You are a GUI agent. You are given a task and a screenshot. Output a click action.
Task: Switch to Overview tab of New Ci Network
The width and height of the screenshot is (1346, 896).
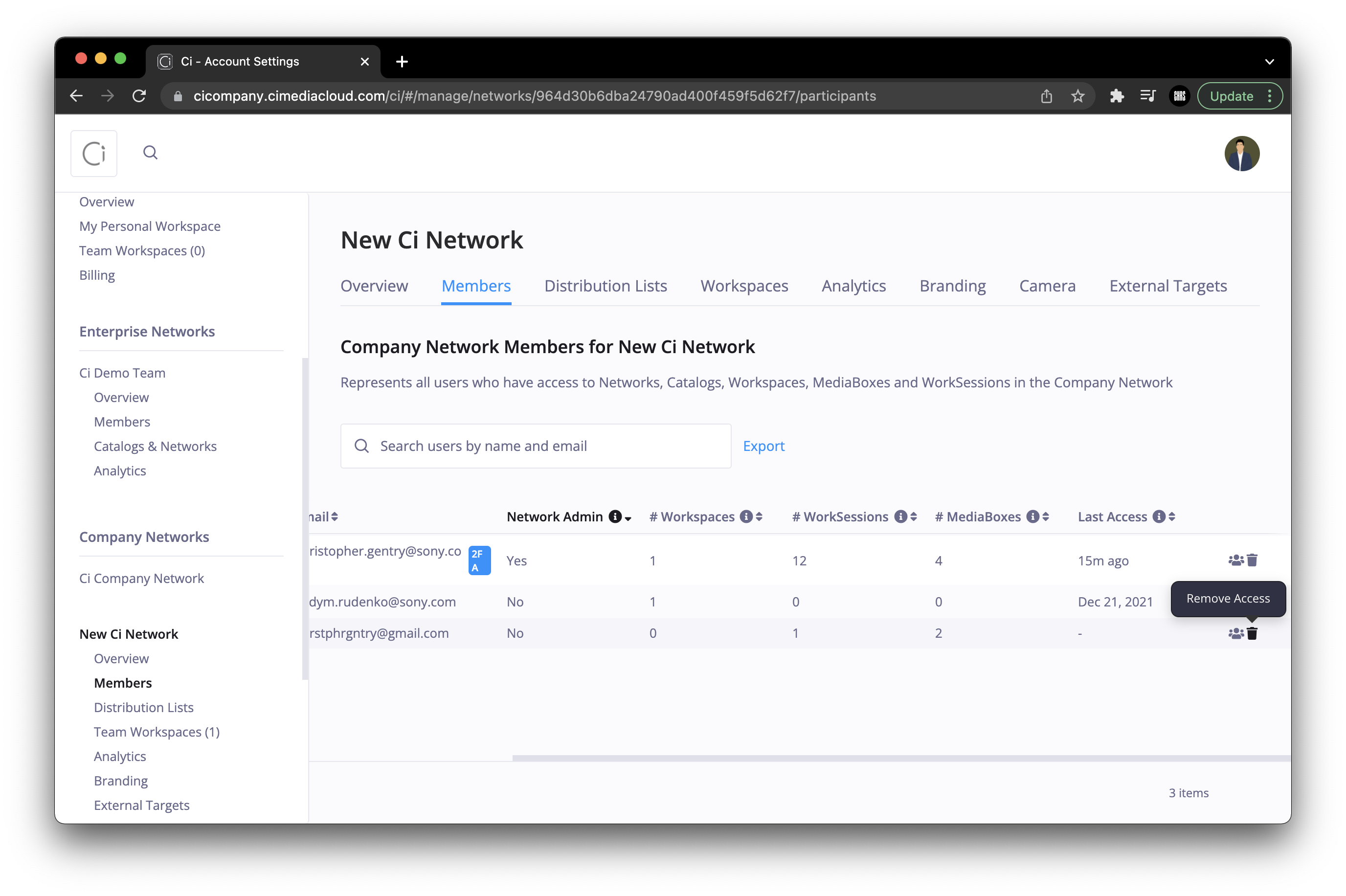coord(374,286)
